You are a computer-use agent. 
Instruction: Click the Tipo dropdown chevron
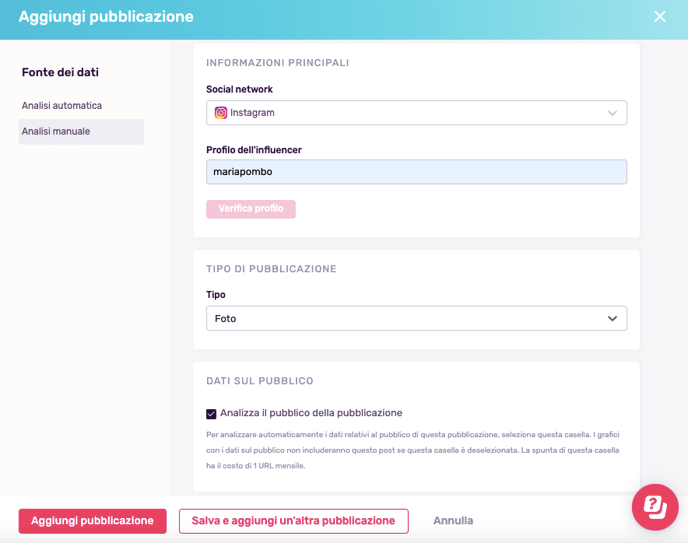click(612, 318)
